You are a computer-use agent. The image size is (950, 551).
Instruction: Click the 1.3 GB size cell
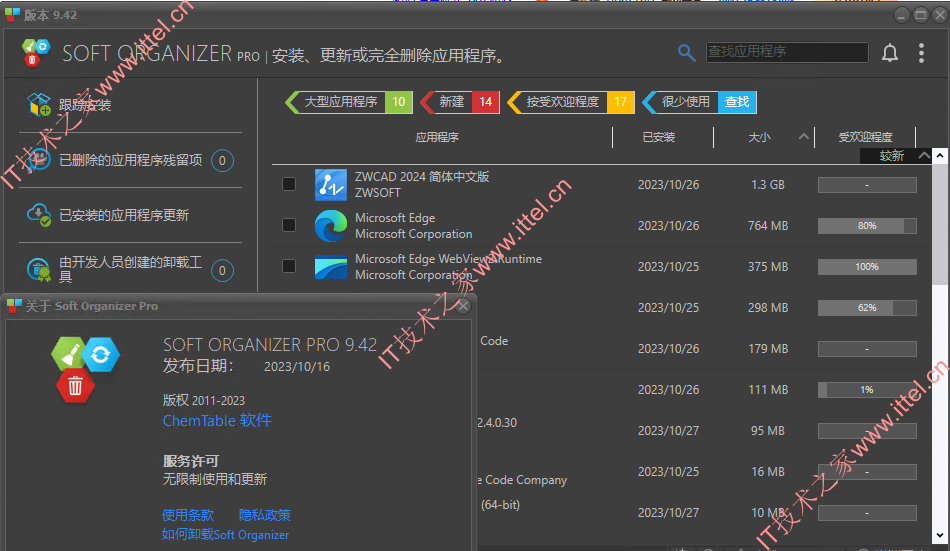(x=768, y=184)
